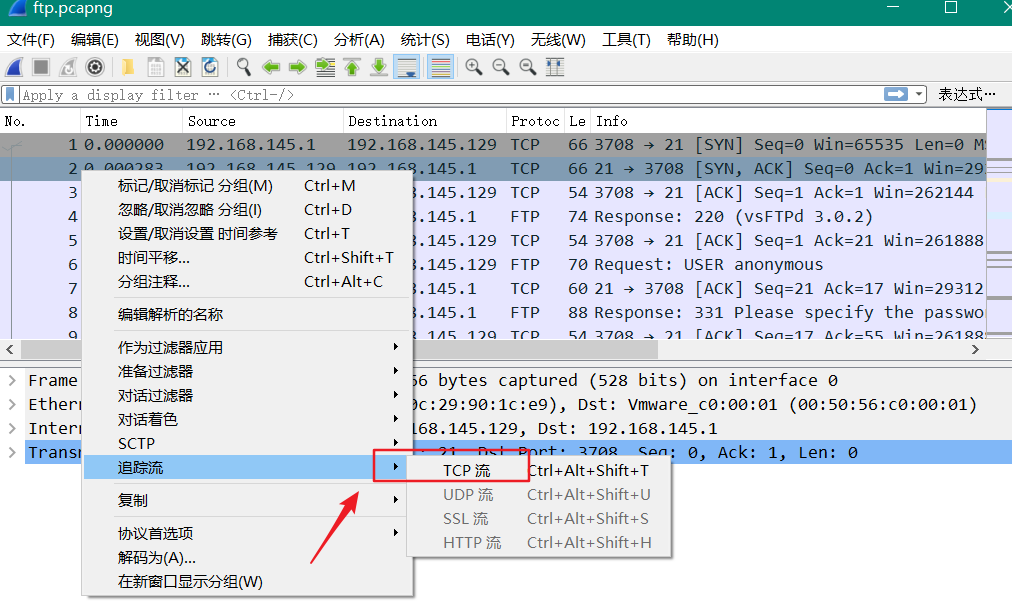Go back with the left green arrow
The image size is (1012, 610).
click(270, 67)
